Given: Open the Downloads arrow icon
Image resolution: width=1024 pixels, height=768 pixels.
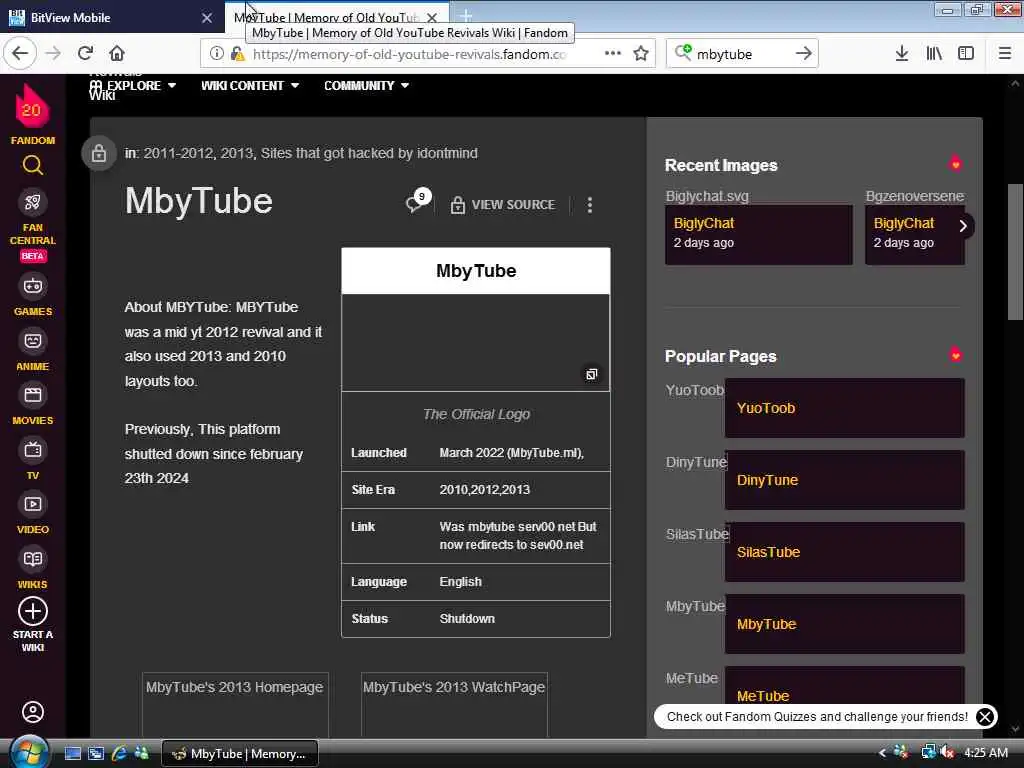Looking at the screenshot, I should point(901,54).
